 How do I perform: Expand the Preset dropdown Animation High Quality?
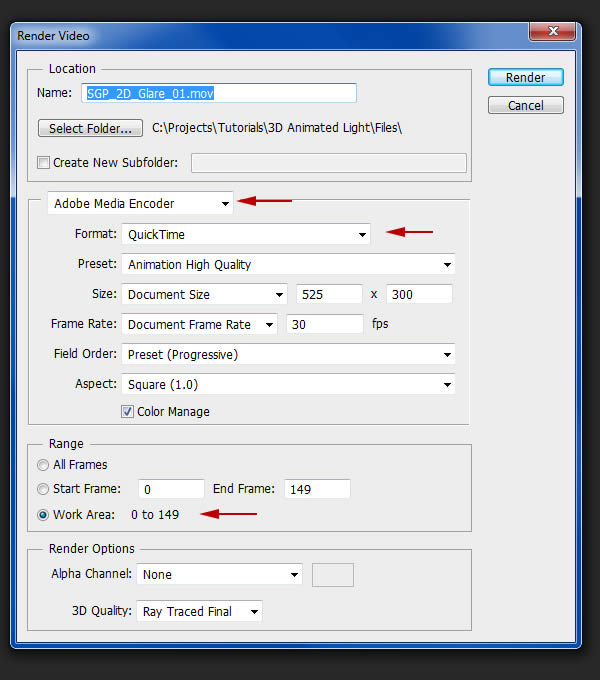click(x=288, y=265)
